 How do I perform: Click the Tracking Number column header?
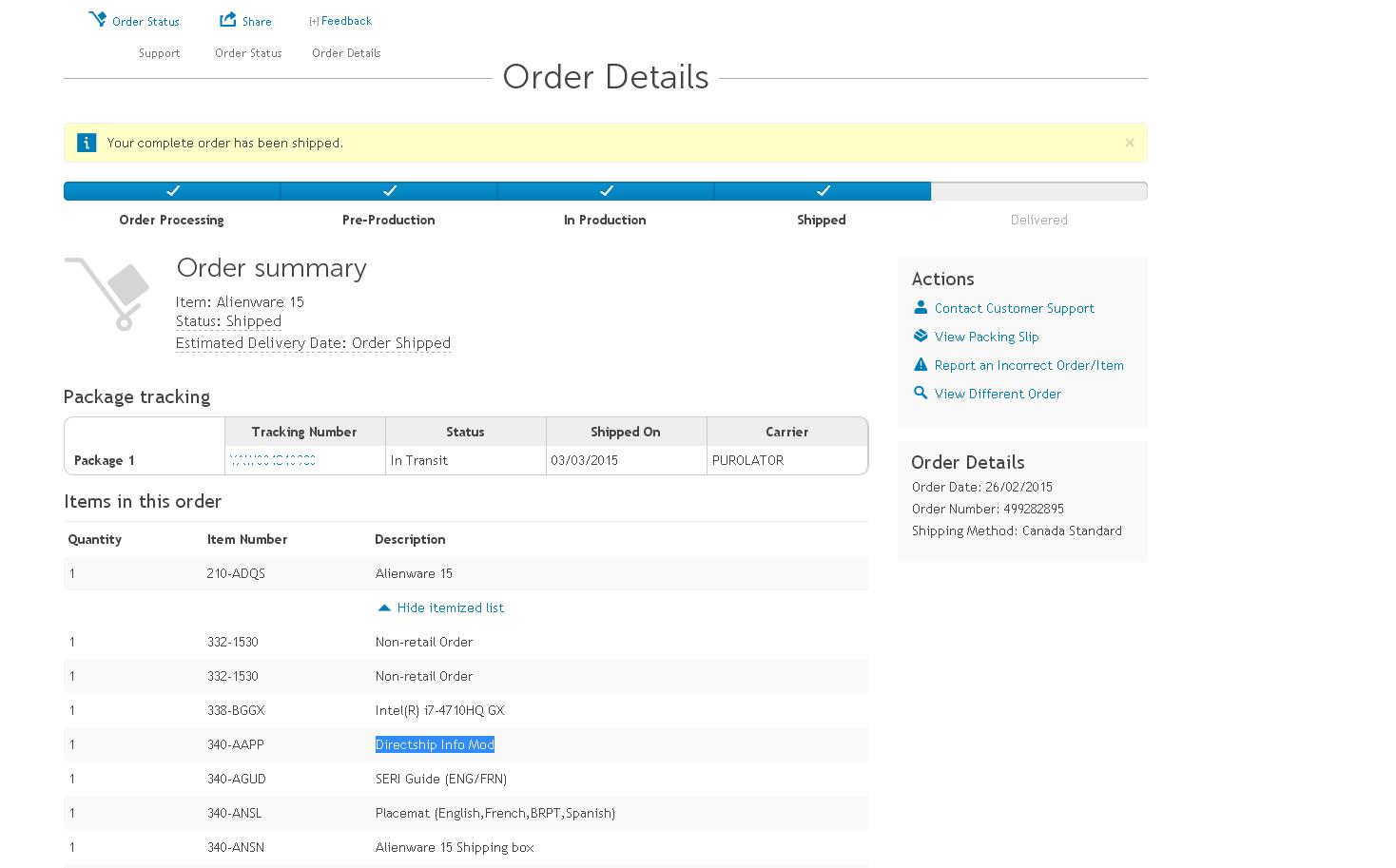click(x=304, y=432)
